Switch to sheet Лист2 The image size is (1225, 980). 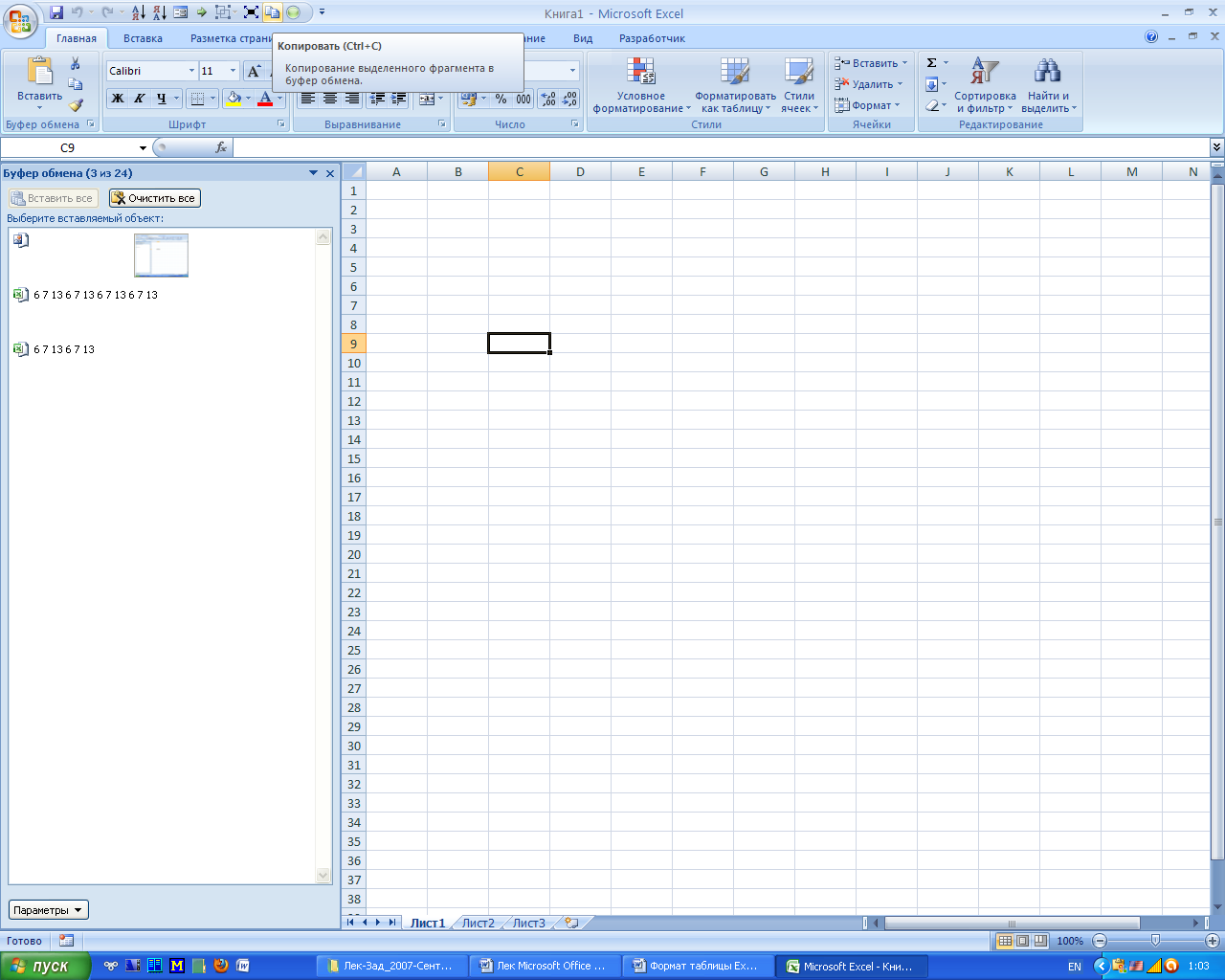tap(479, 923)
